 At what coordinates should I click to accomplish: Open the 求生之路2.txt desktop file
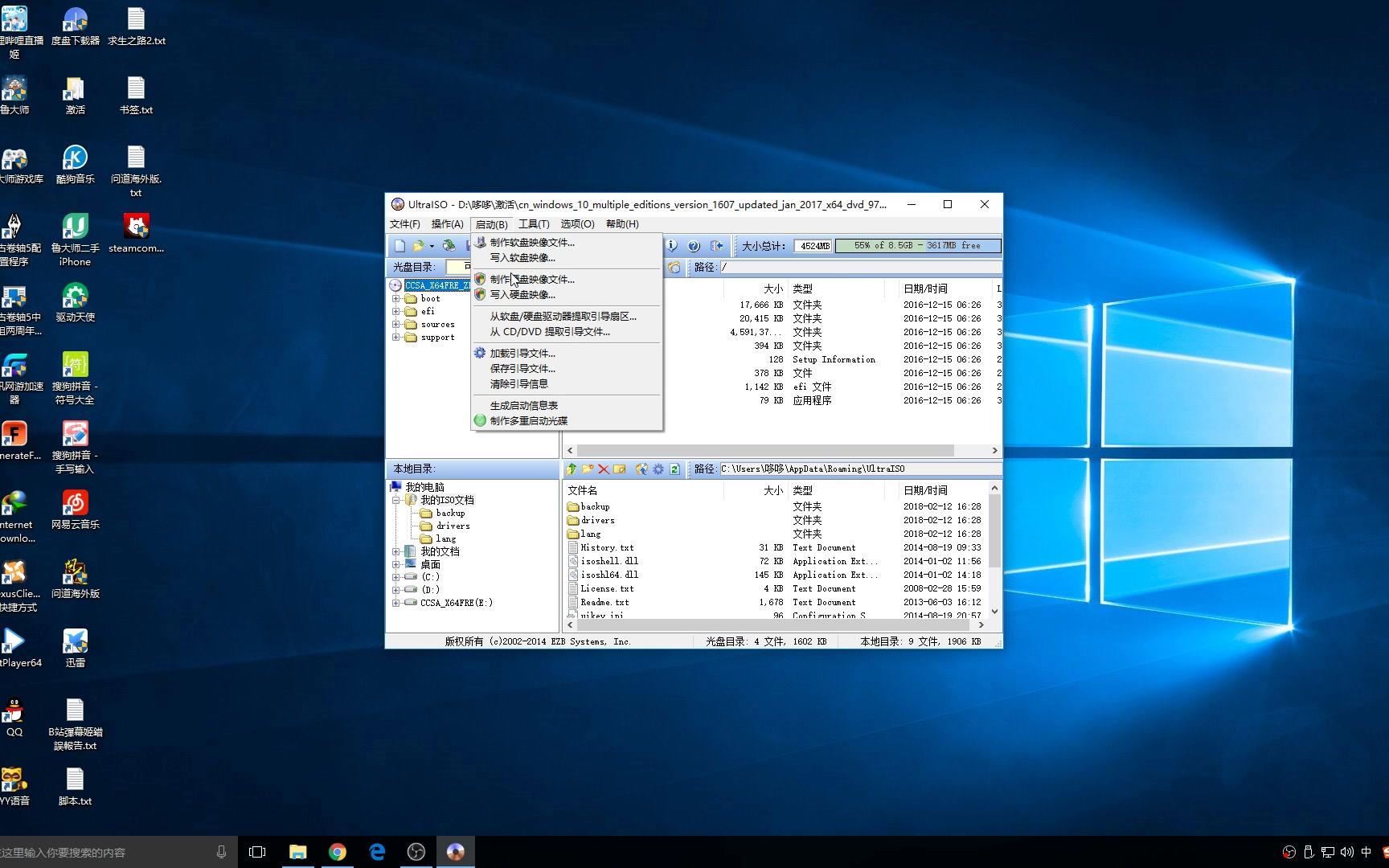tap(136, 27)
